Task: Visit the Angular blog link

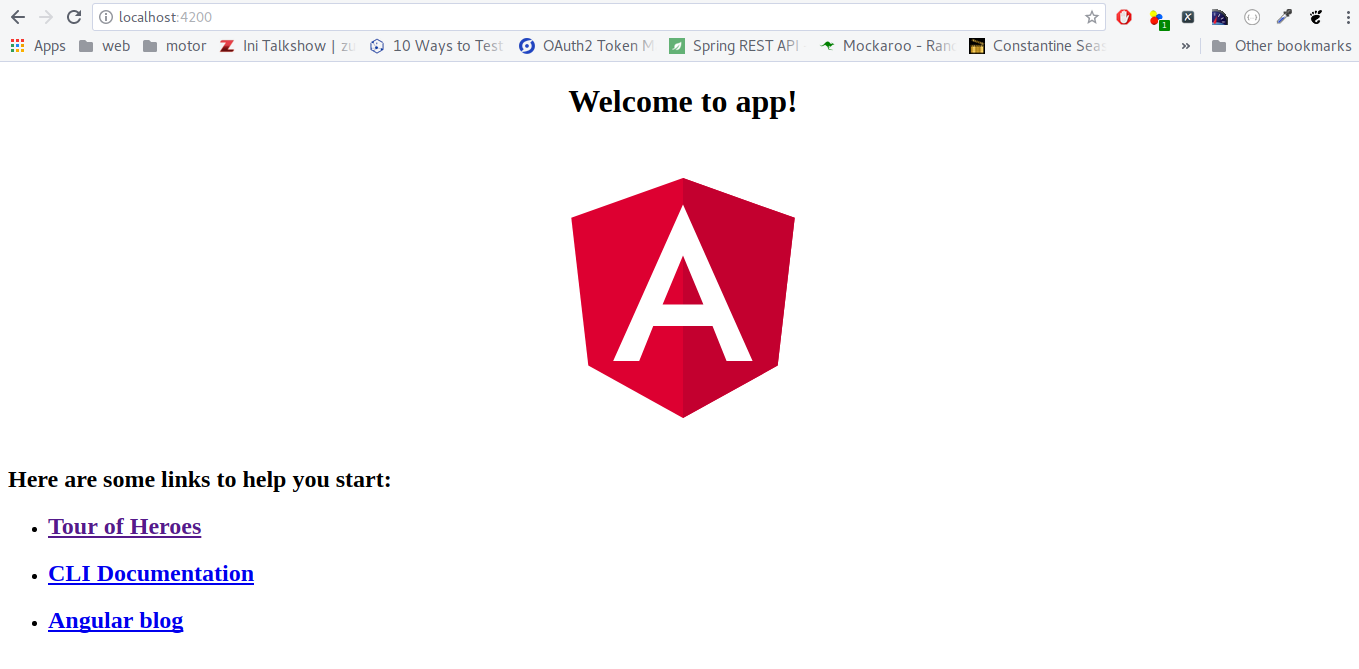Action: click(115, 620)
